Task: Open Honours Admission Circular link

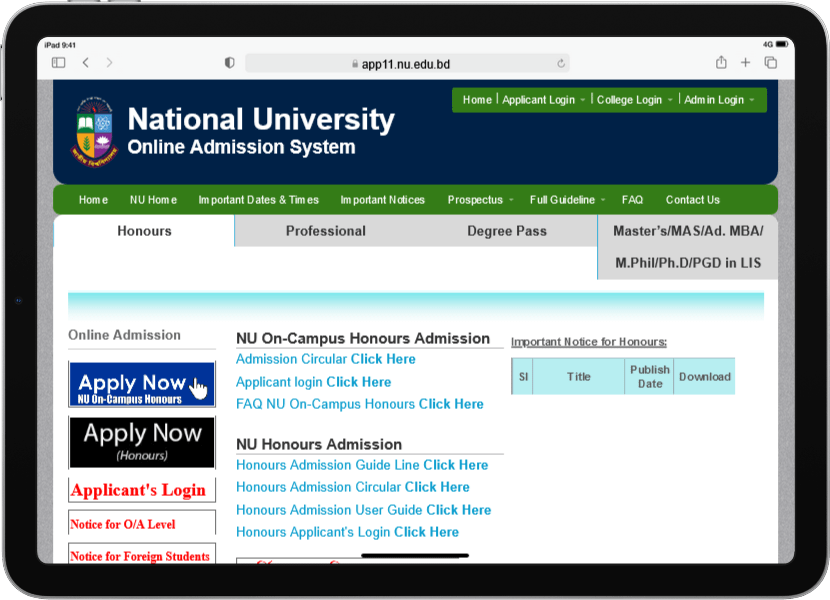Action: pyautogui.click(x=353, y=487)
